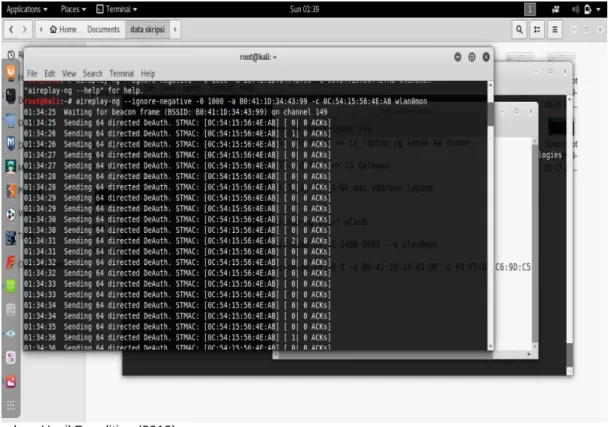Click the aireplay-ng --ignore-negative command line
This screenshot has height=427, width=608.
226,101
